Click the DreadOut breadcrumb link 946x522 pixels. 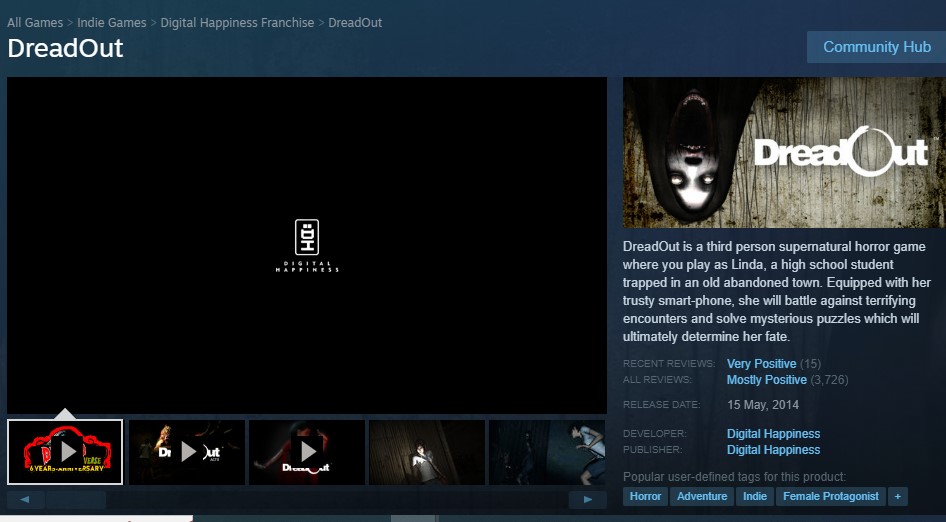pos(355,22)
